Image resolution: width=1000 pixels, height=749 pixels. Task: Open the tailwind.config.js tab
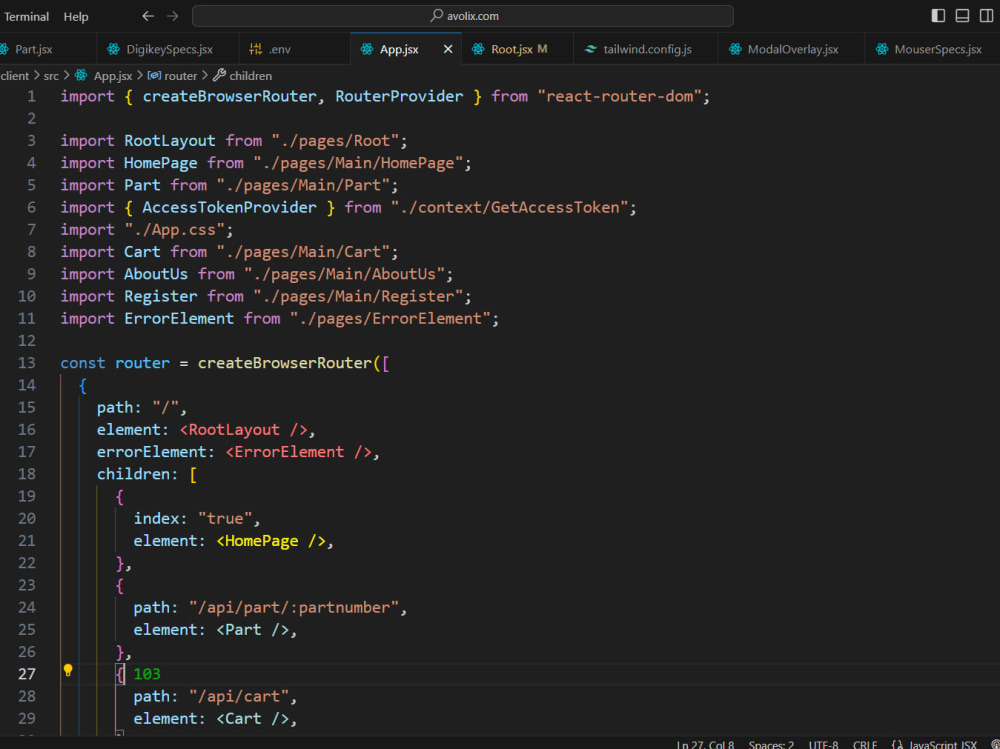(x=647, y=49)
